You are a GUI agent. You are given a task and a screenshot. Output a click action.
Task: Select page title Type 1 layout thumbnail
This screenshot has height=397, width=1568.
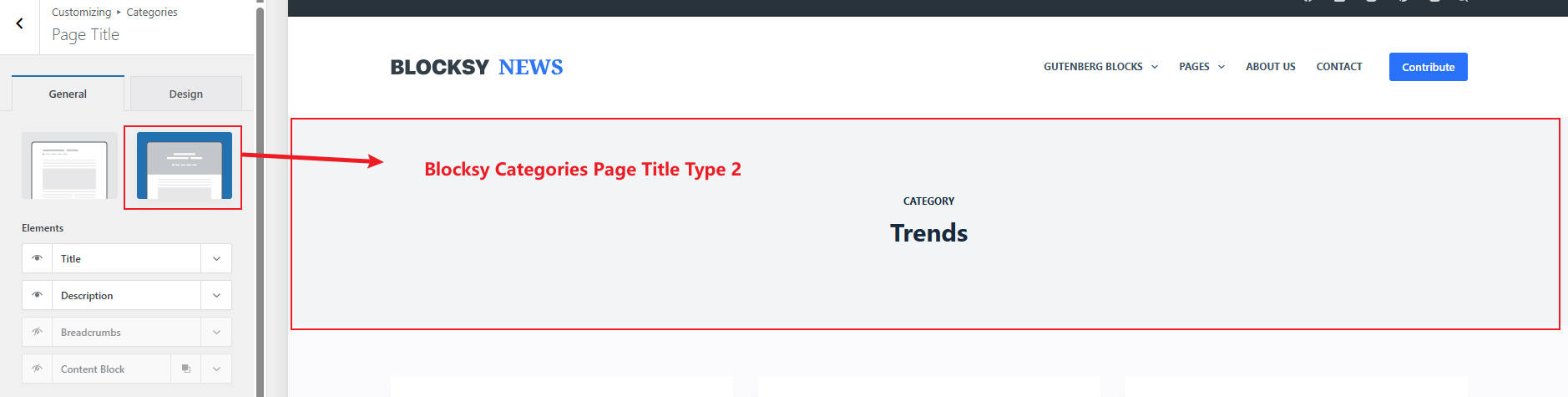(x=69, y=165)
